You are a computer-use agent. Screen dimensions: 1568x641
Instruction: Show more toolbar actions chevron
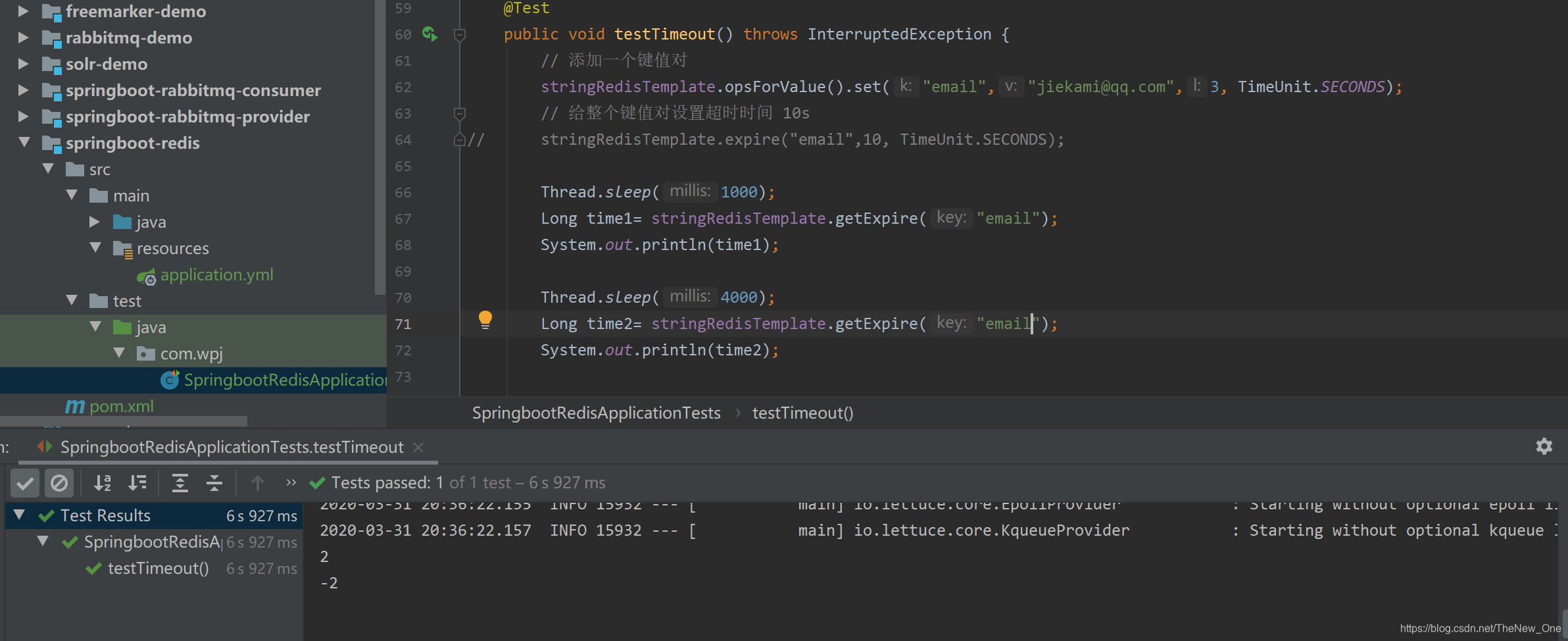point(291,482)
